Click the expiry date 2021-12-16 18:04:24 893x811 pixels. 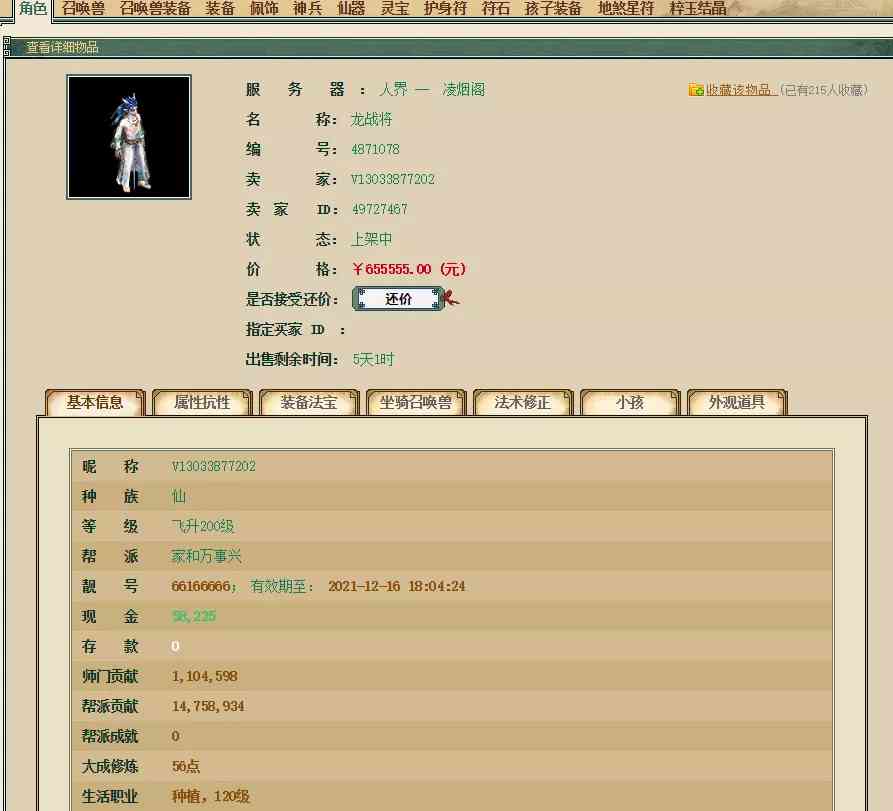[396, 586]
